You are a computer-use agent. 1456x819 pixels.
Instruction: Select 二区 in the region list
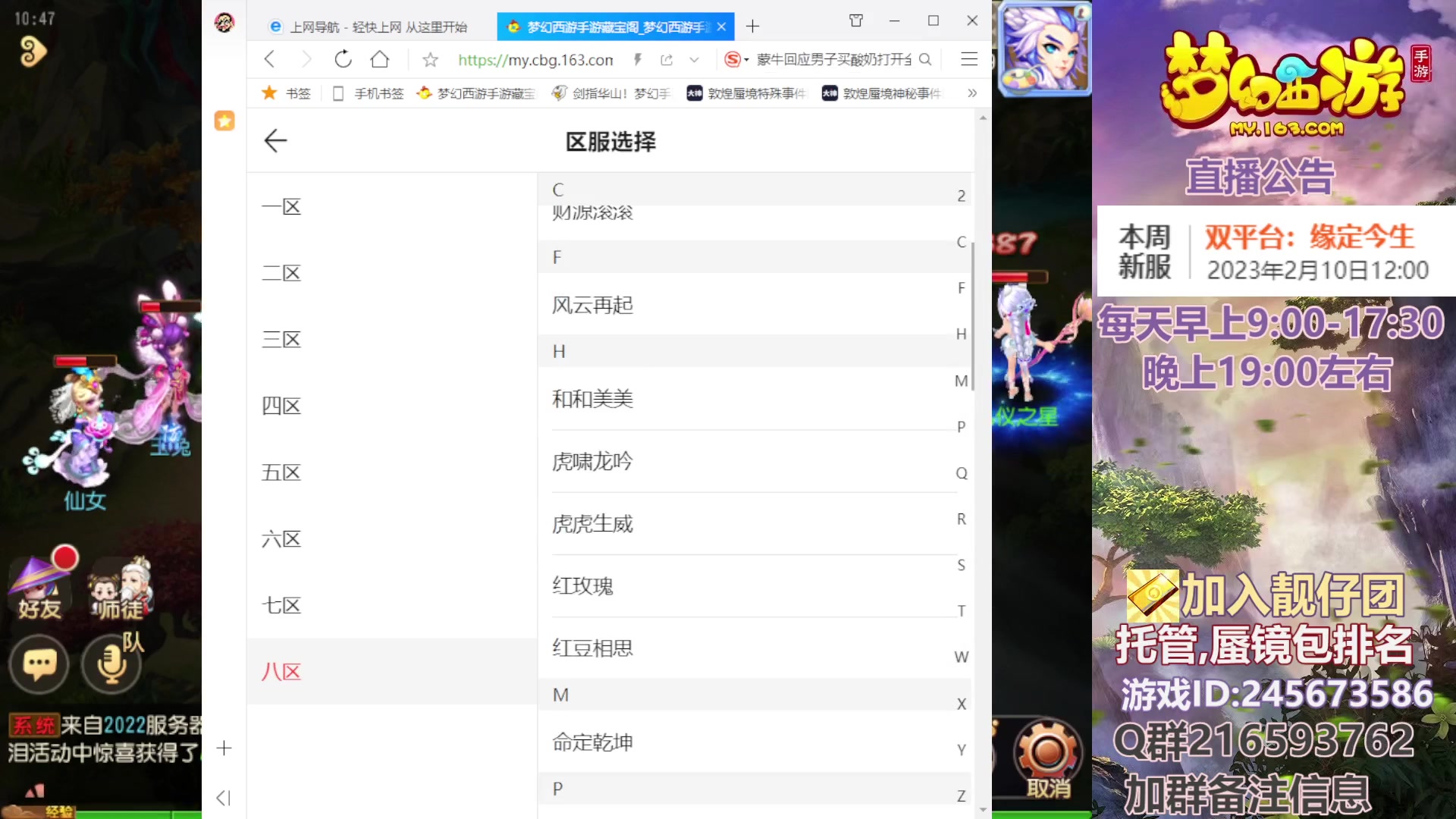click(392, 273)
